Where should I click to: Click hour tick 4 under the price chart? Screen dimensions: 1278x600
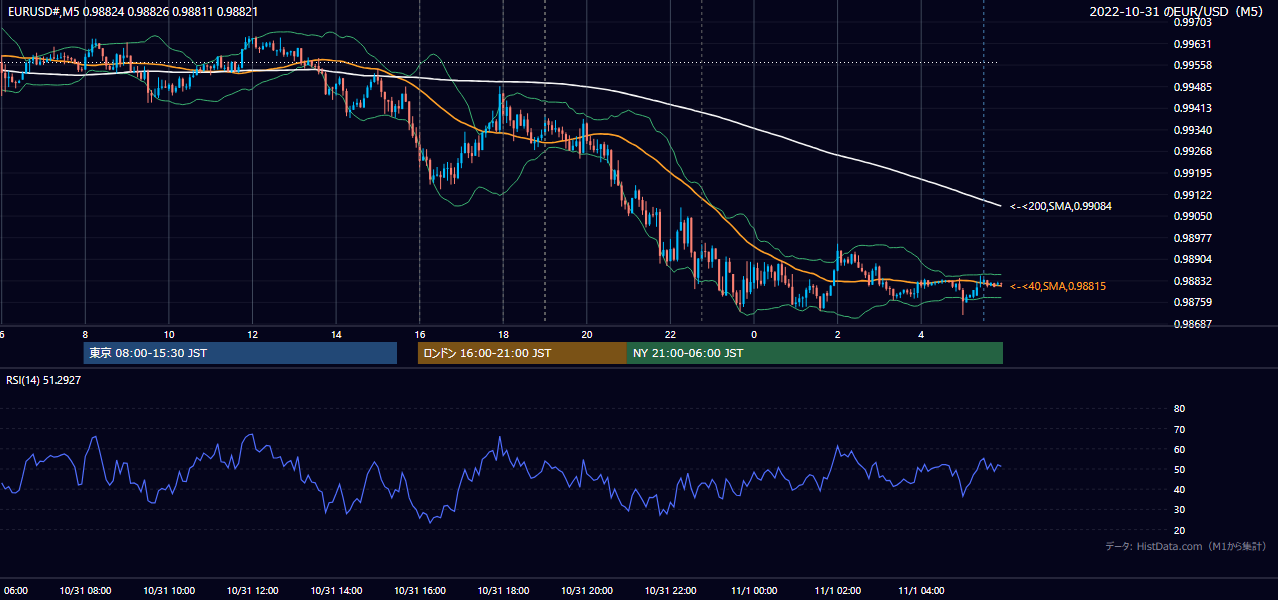(921, 334)
